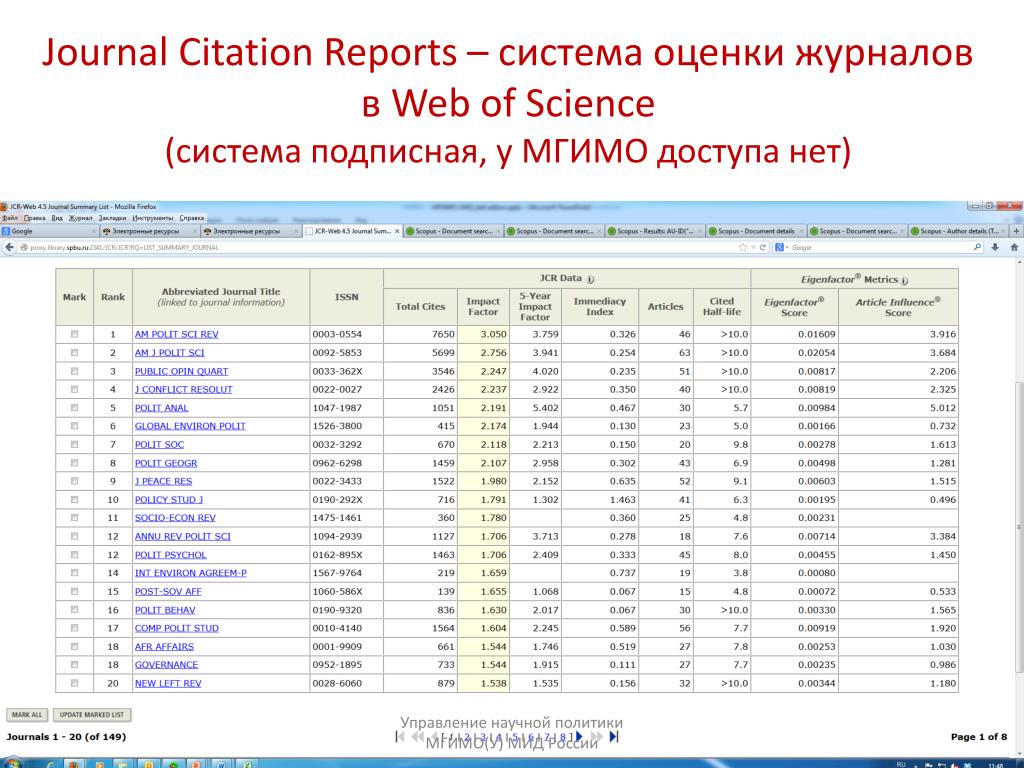Open the POLIT SOC journal link
Screen dimensions: 1024x768
159,445
